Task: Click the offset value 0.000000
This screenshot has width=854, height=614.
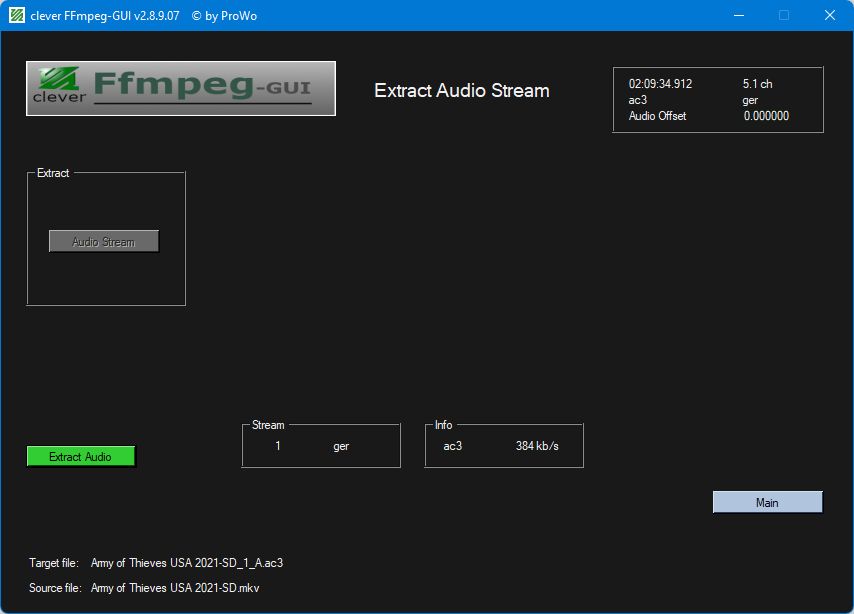Action: [x=766, y=115]
